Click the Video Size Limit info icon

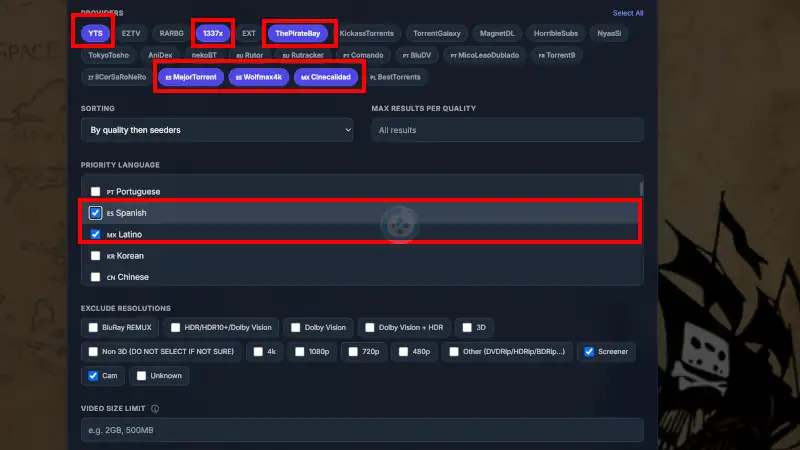155,409
